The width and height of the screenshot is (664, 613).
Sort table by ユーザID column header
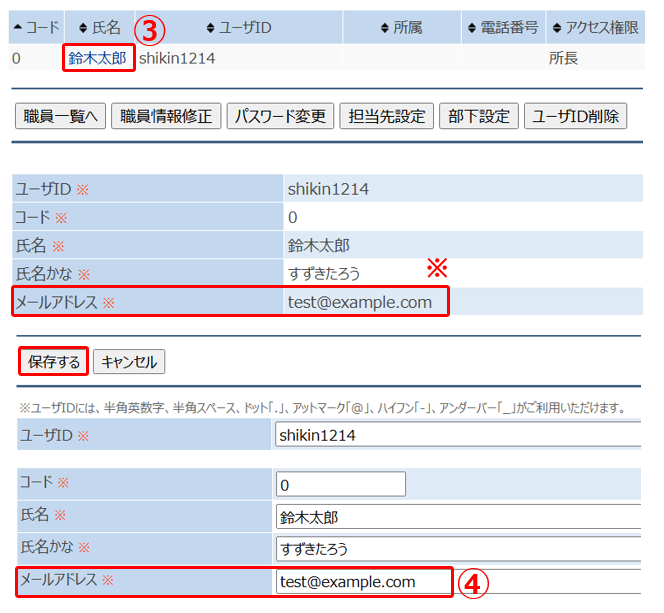238,28
